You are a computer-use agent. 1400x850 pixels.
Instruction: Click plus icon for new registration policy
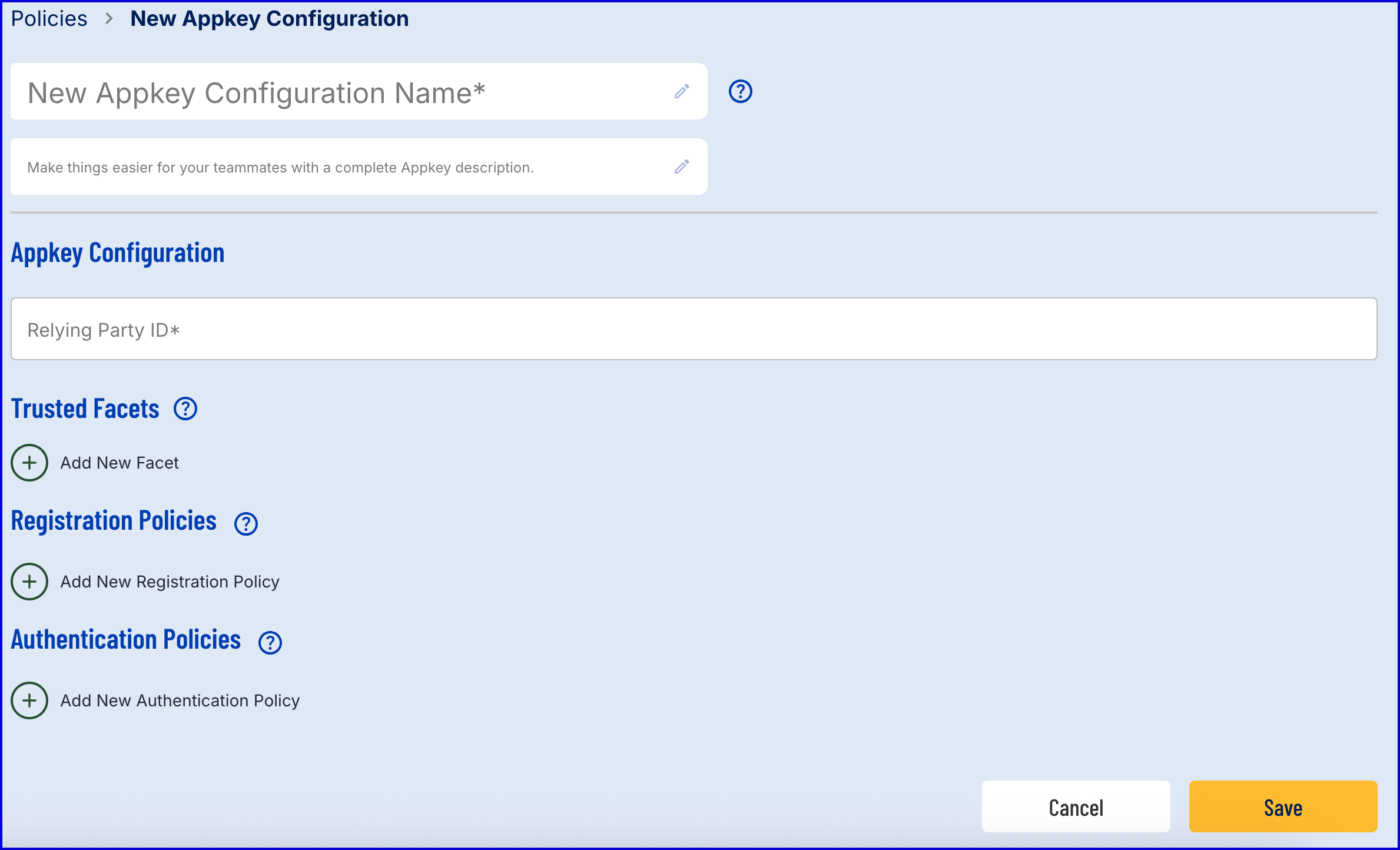[x=29, y=582]
